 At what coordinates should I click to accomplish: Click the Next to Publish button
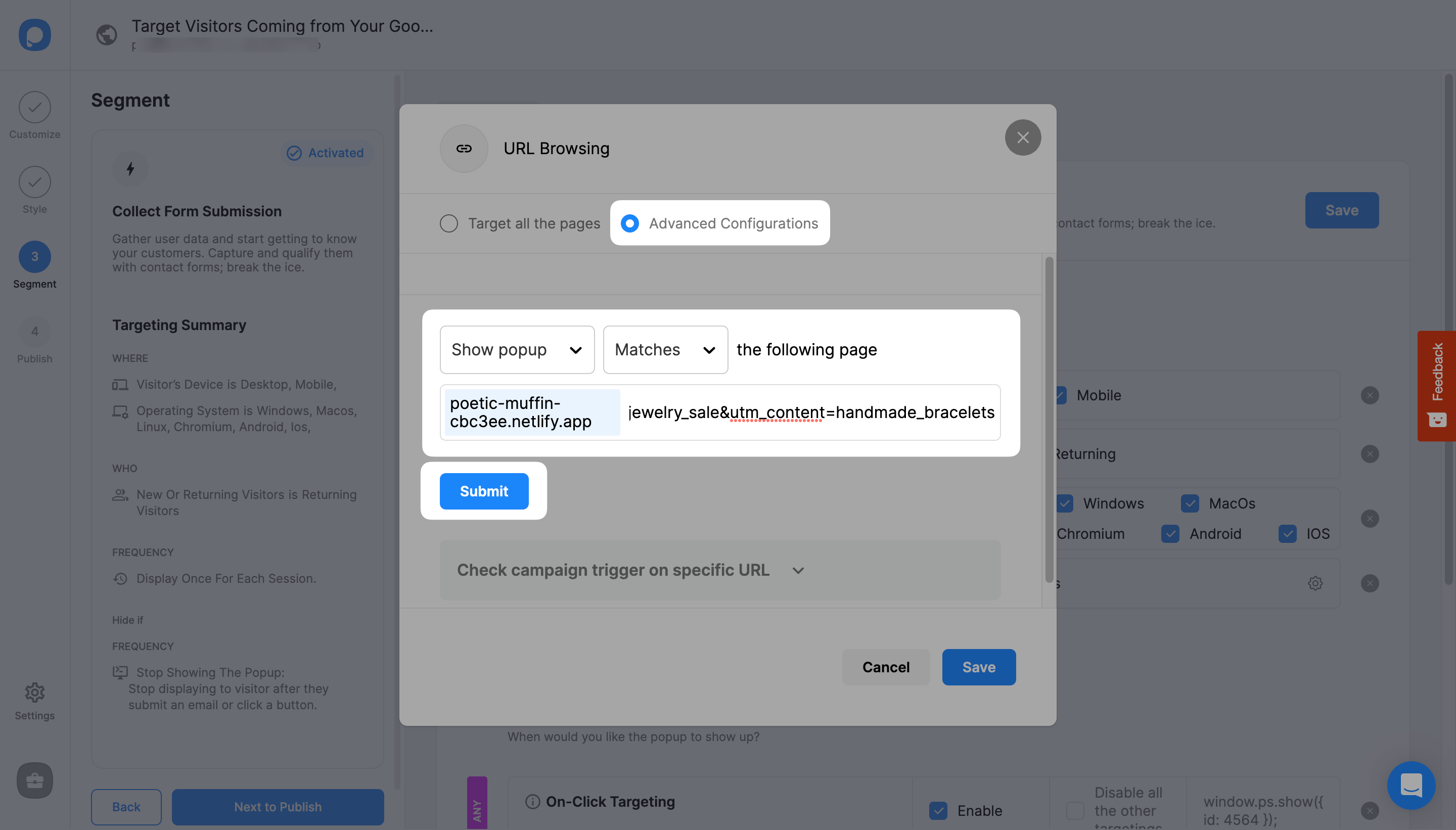tap(277, 805)
